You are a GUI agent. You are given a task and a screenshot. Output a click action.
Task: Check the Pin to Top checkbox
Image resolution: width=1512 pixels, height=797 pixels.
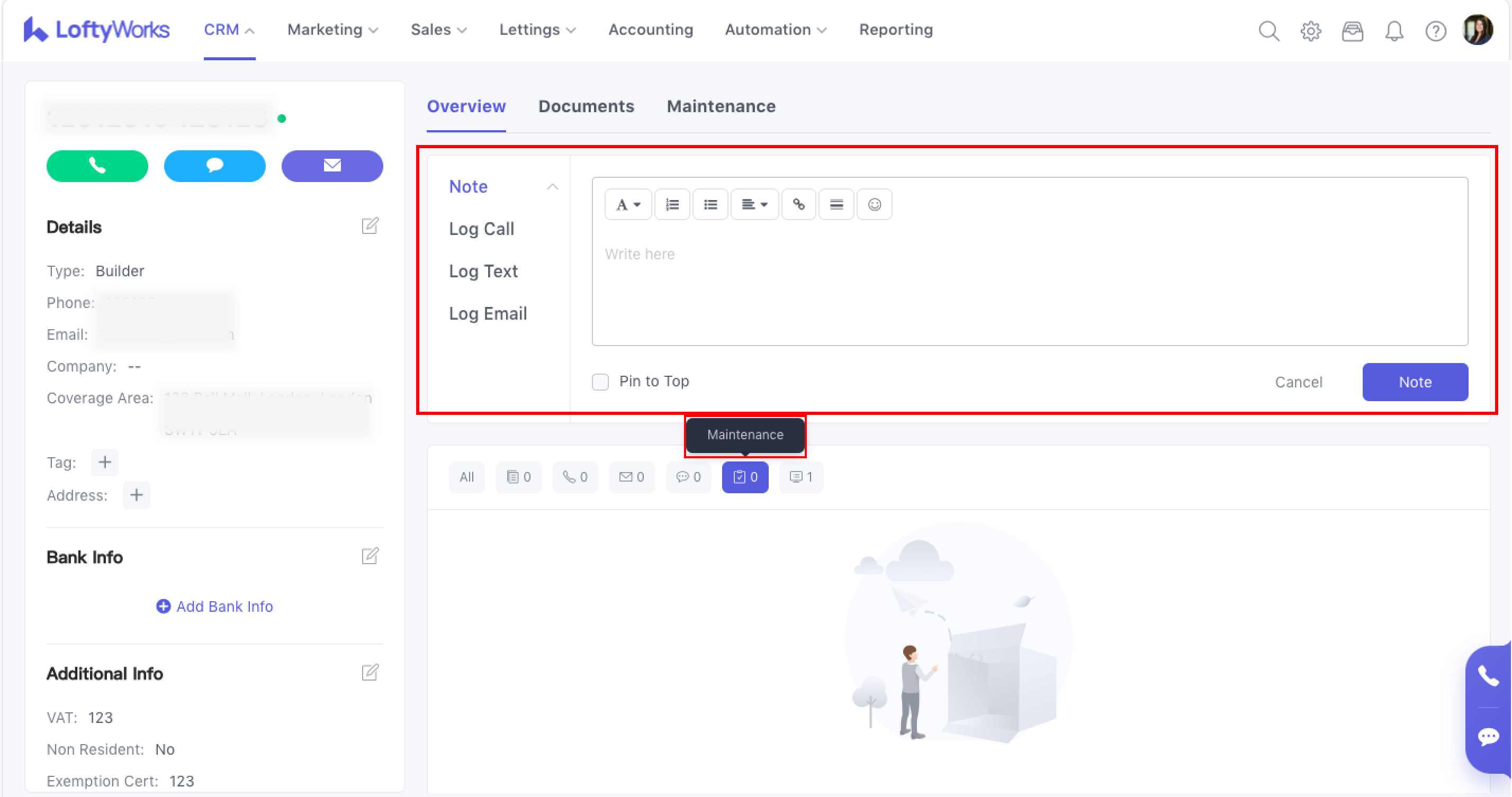600,382
